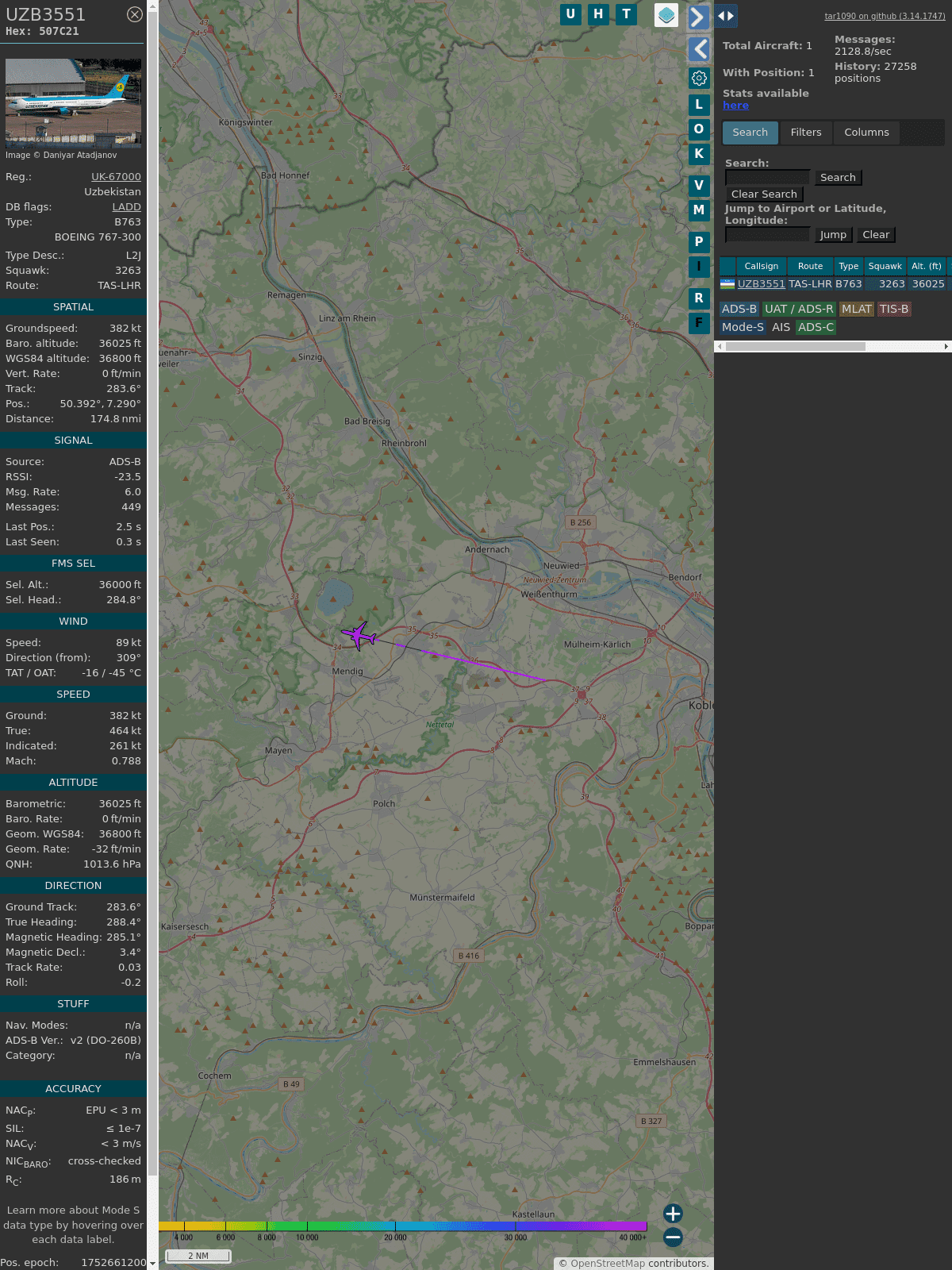The image size is (952, 1270).
Task: Click the Clear Search button
Action: click(764, 194)
